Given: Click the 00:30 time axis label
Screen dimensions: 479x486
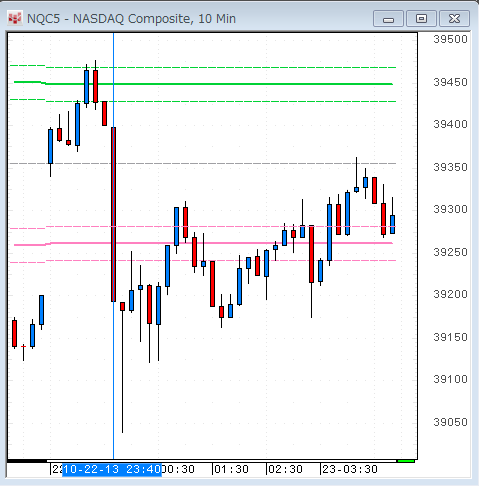Looking at the screenshot, I should pyautogui.click(x=179, y=469).
